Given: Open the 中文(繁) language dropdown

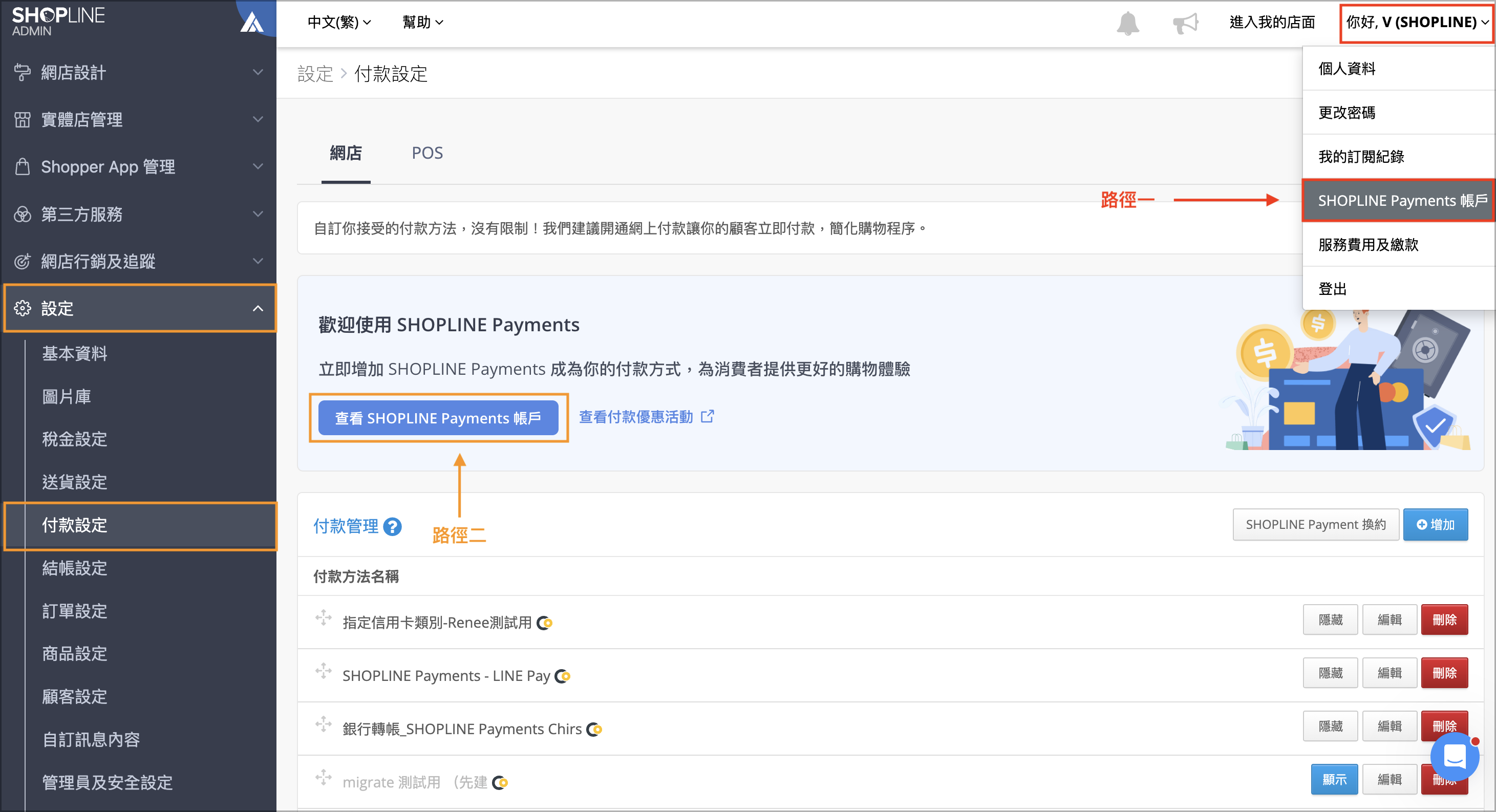Looking at the screenshot, I should [339, 22].
